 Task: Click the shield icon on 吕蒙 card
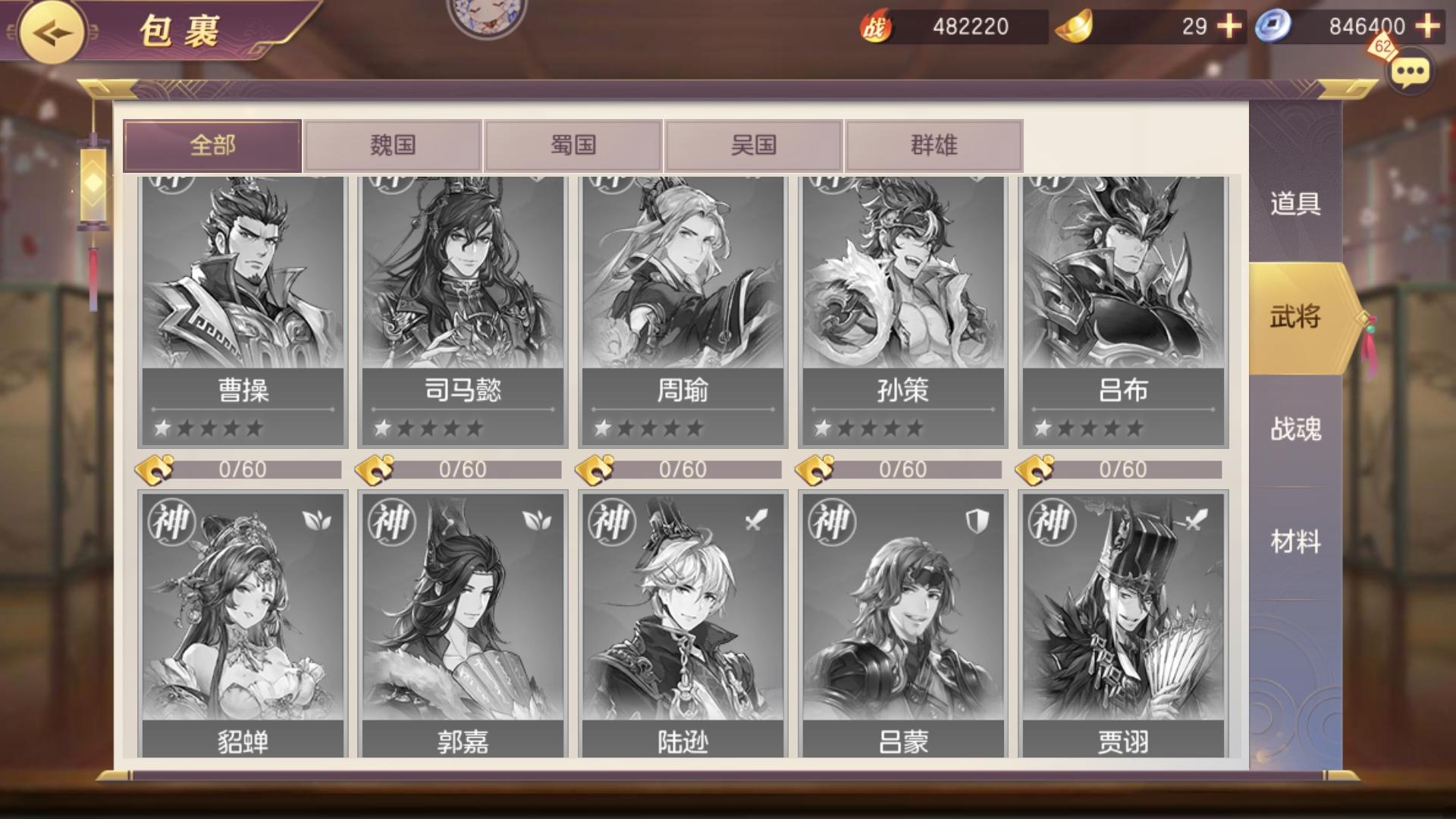click(977, 521)
